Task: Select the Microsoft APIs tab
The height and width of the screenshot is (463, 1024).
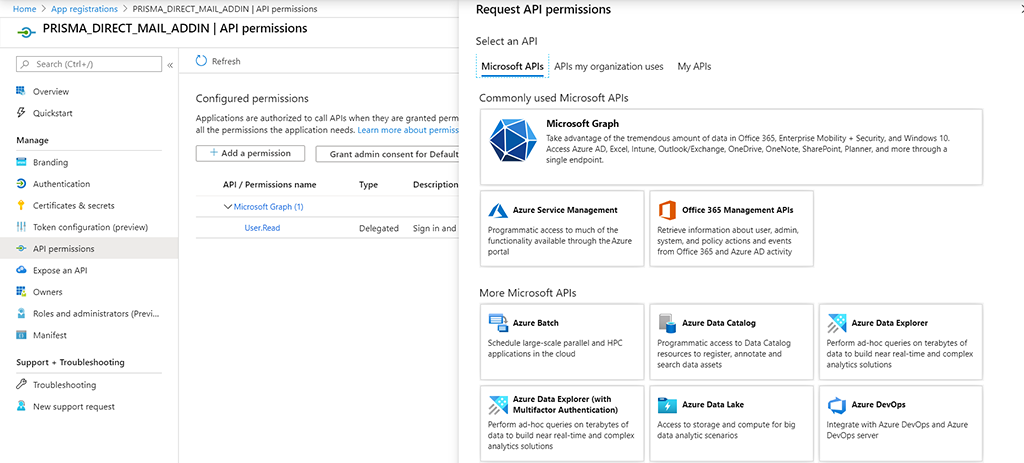Action: (512, 67)
